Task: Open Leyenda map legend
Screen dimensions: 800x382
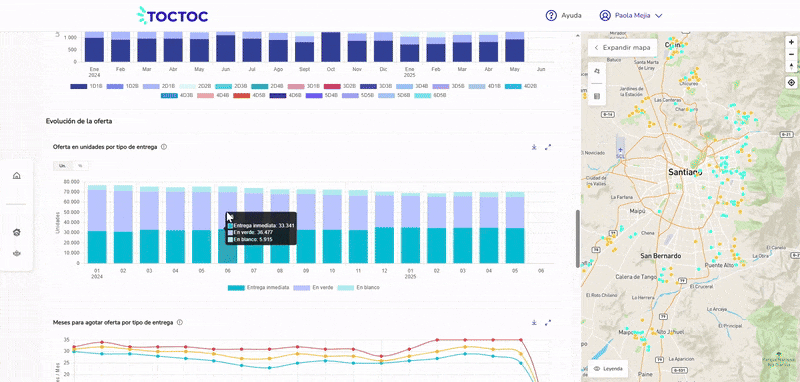Action: (608, 368)
